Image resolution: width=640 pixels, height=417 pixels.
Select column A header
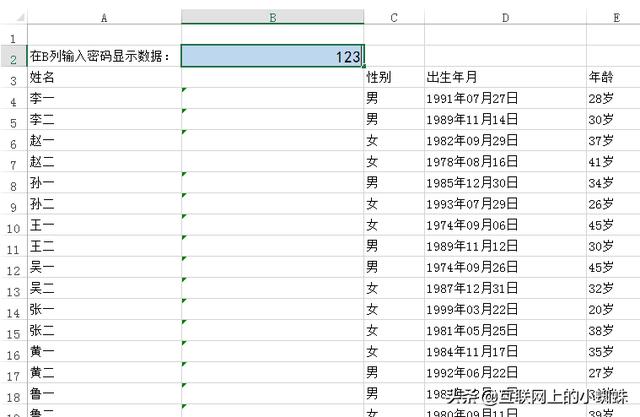[104, 18]
